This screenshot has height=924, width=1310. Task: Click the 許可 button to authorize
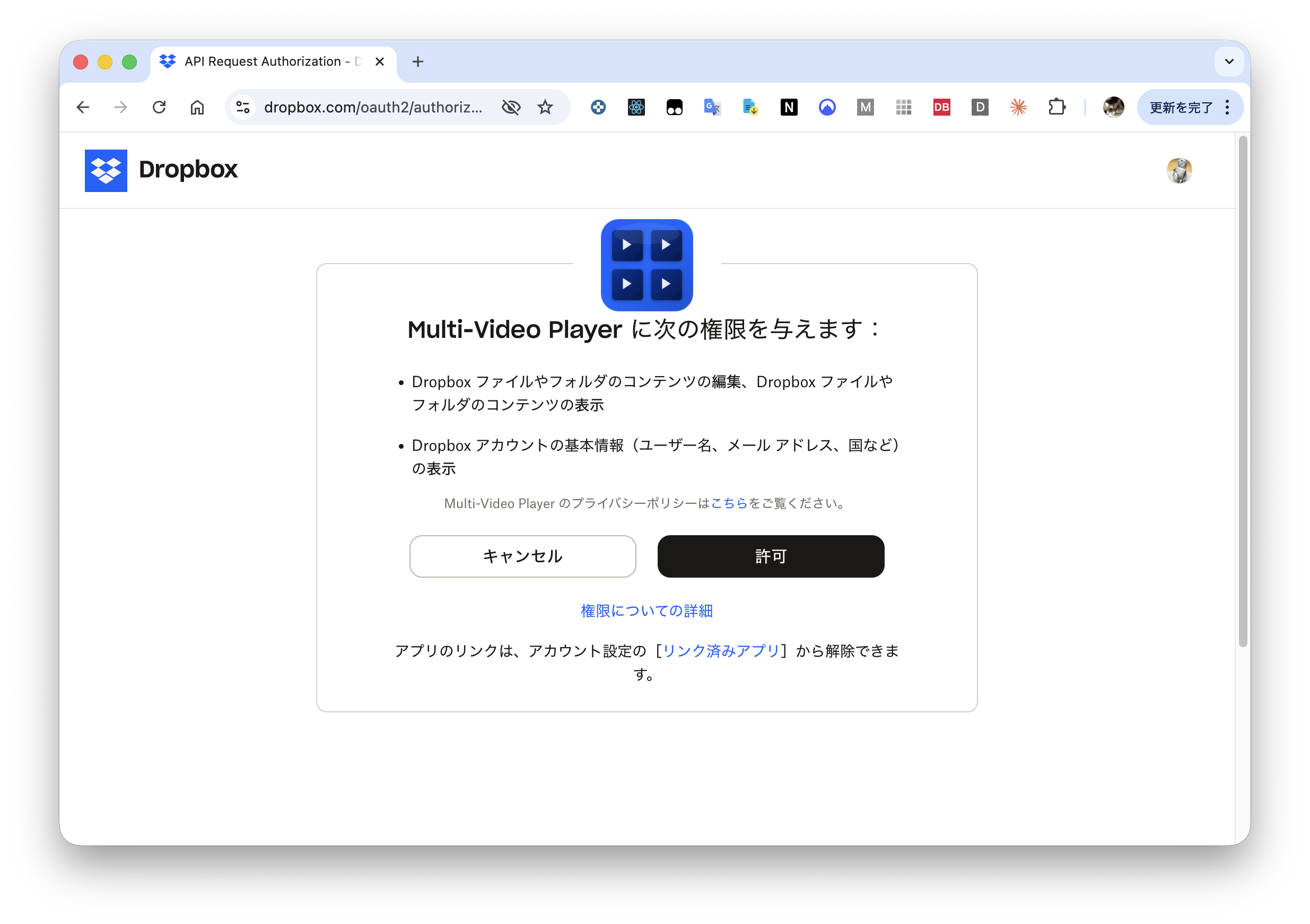[770, 556]
